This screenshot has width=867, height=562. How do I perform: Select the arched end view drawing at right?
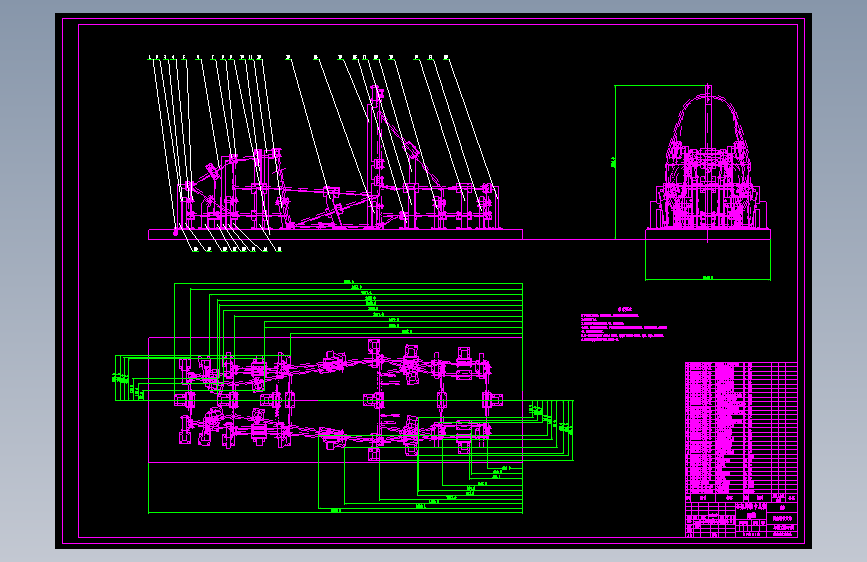pos(708,163)
